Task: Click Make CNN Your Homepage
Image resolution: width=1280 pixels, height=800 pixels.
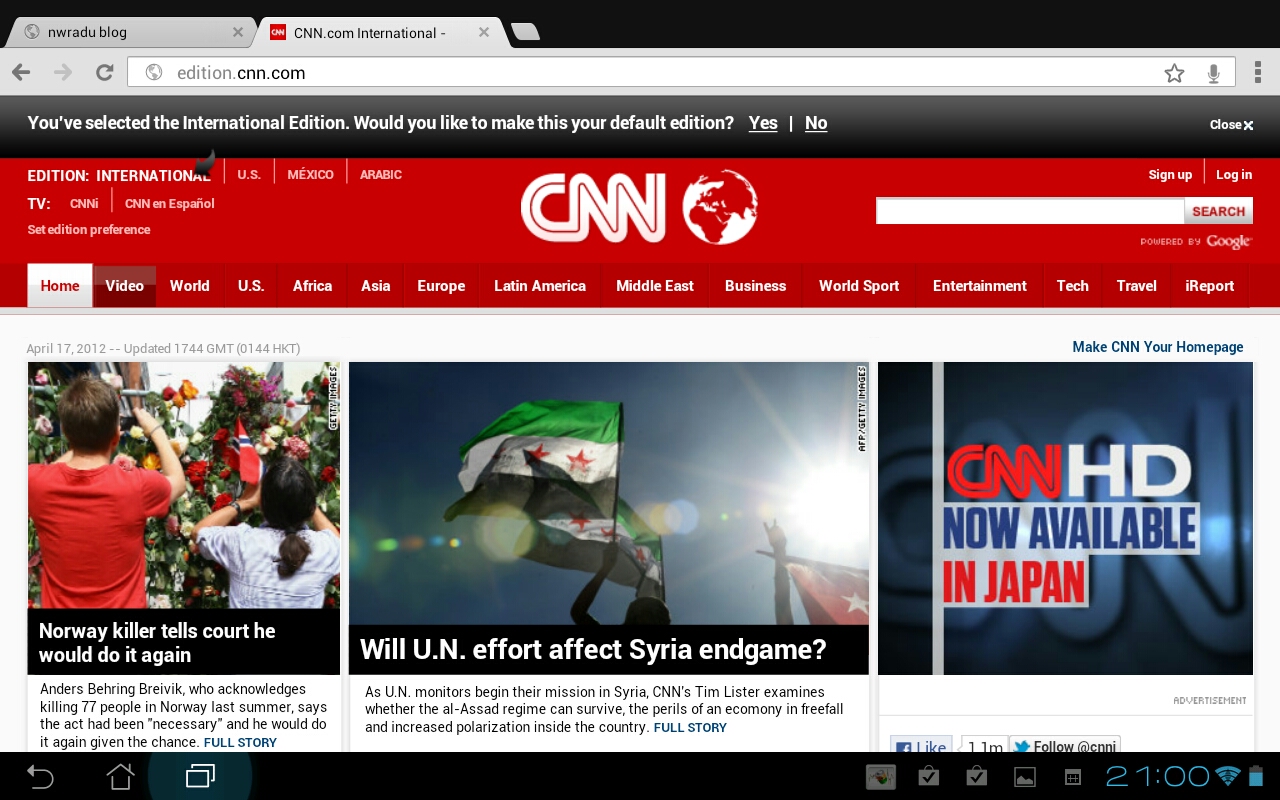Action: 1158,347
